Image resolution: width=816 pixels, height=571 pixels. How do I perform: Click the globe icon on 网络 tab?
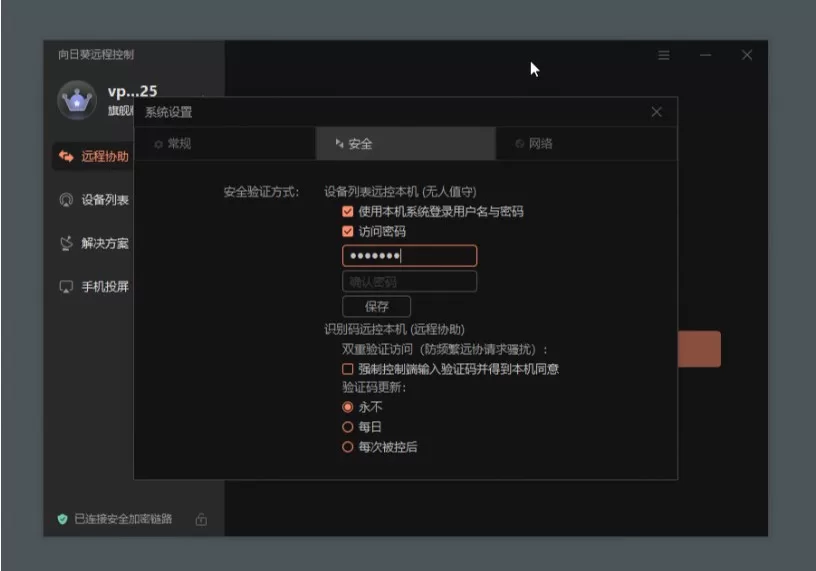coord(519,144)
